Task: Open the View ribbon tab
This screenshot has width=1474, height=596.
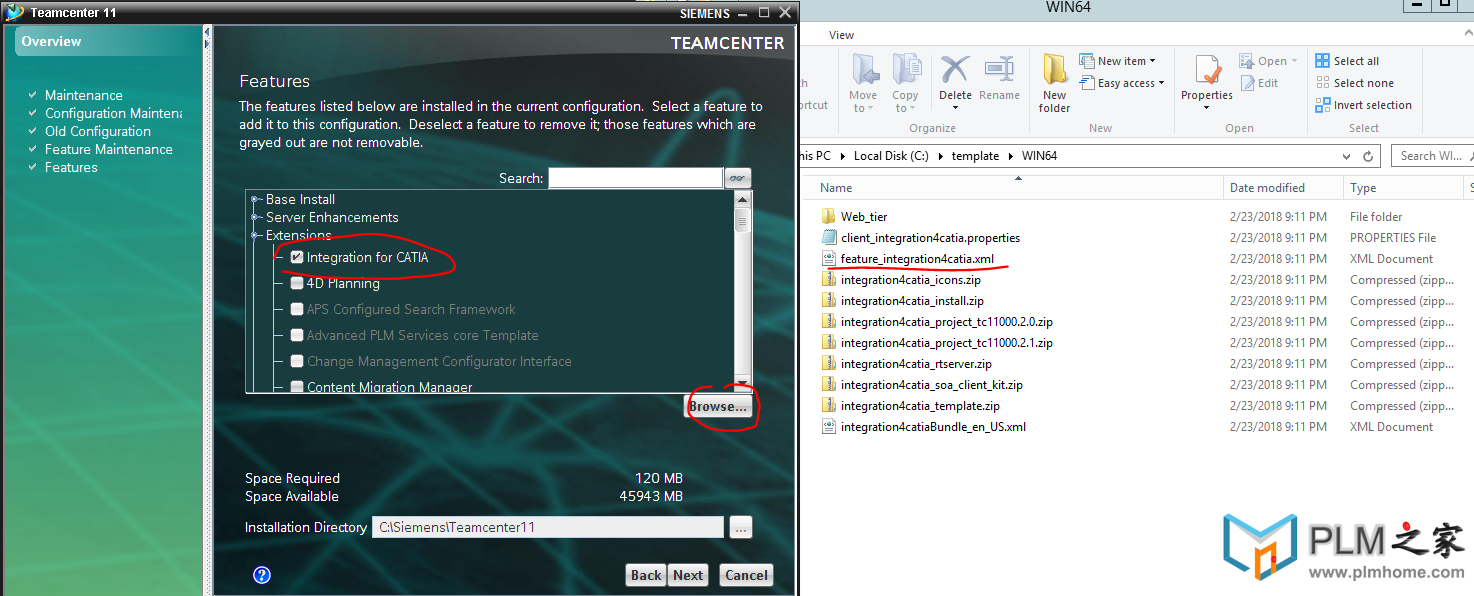Action: click(x=842, y=35)
